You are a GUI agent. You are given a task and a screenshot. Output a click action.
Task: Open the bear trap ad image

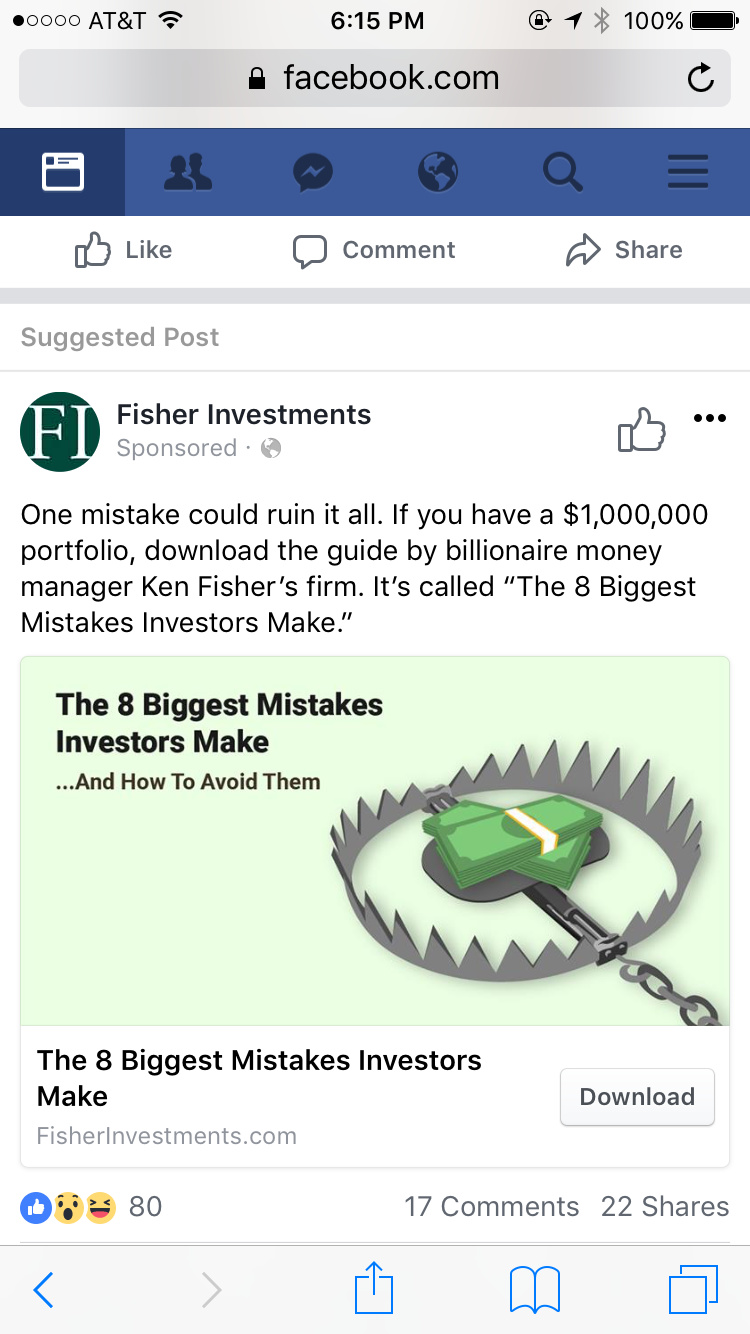pyautogui.click(x=375, y=840)
